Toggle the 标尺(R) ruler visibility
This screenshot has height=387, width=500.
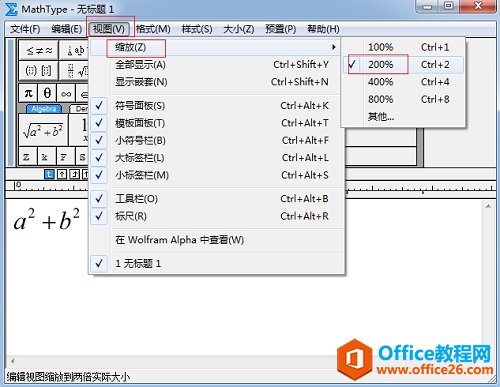(x=217, y=216)
